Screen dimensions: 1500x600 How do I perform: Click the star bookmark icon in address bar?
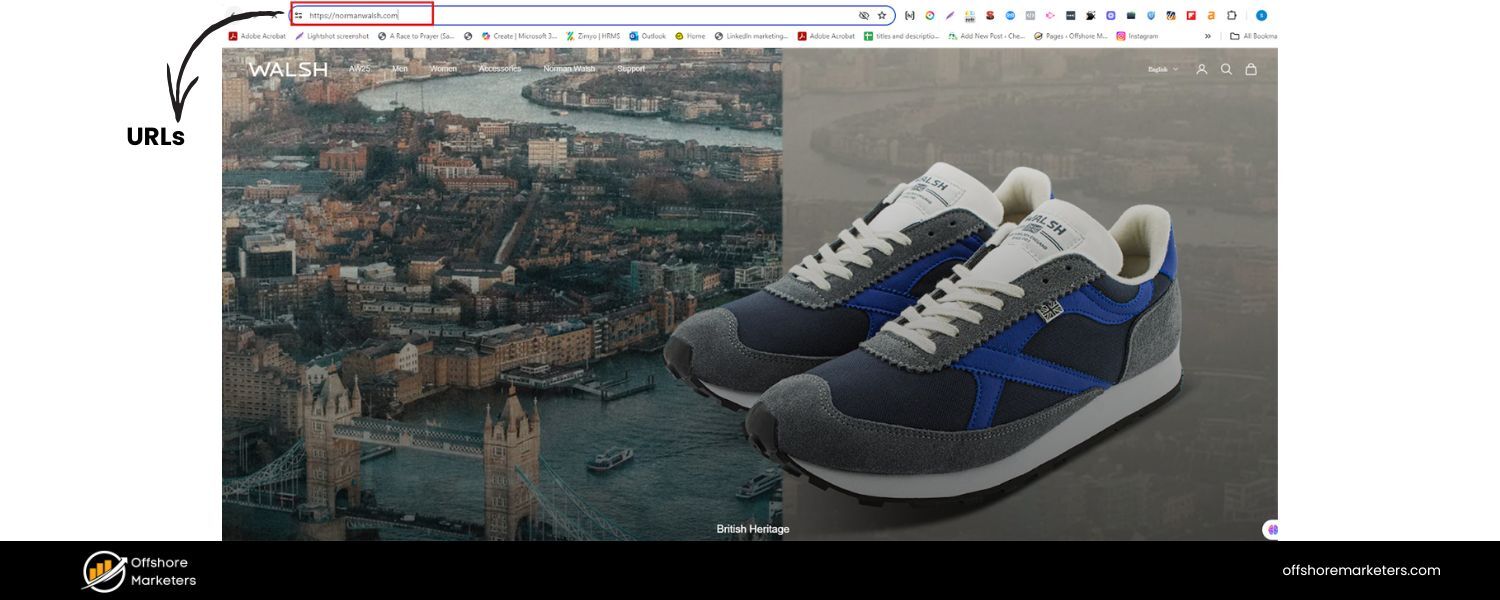coord(881,16)
